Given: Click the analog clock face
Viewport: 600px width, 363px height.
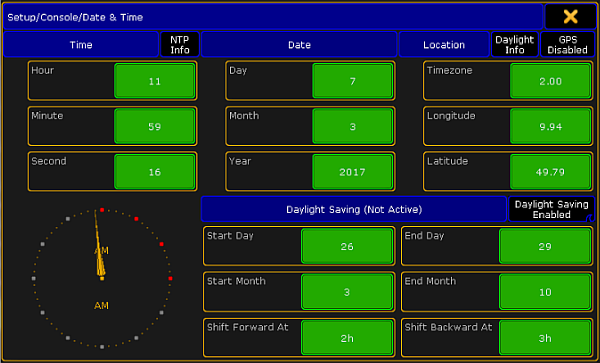Looking at the screenshot, I should pos(102,278).
